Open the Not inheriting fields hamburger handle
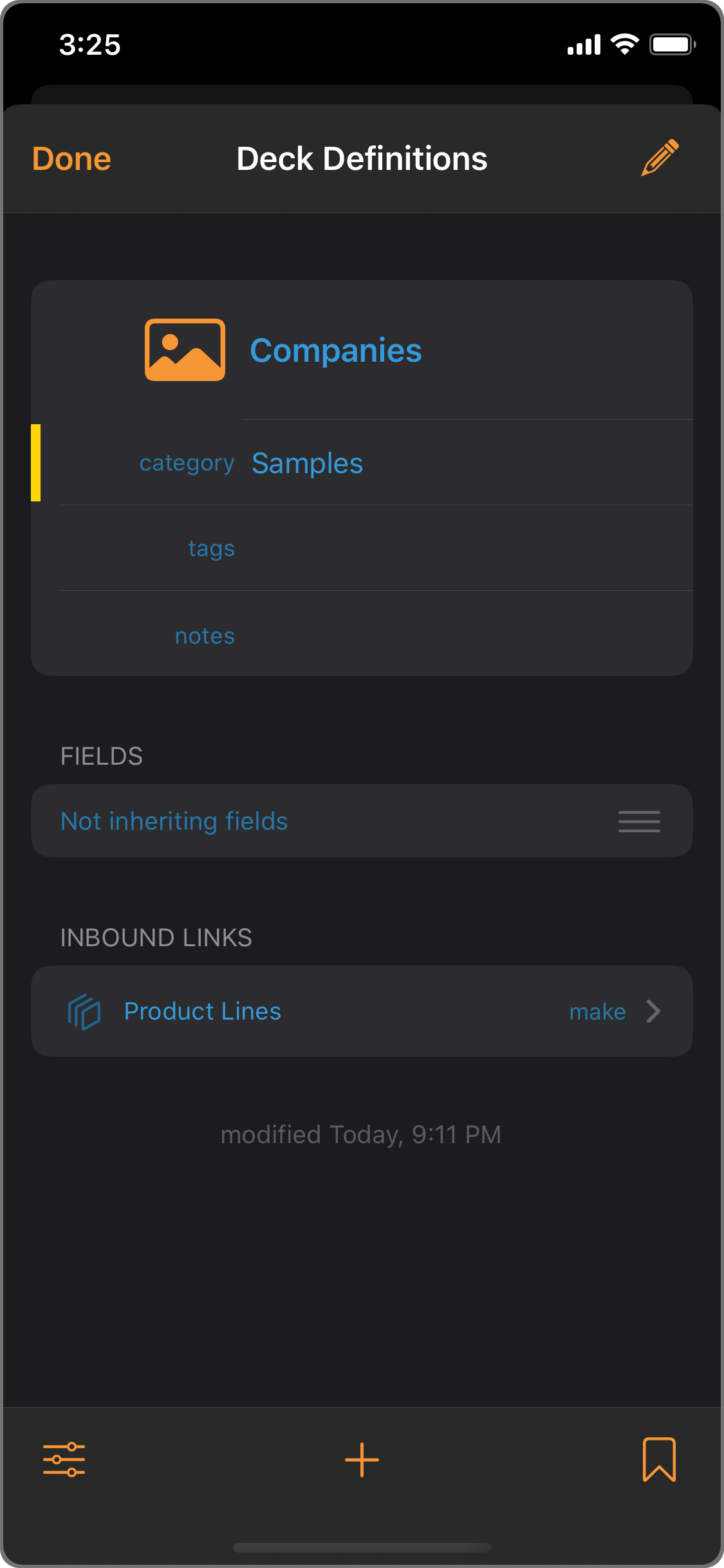 639,821
